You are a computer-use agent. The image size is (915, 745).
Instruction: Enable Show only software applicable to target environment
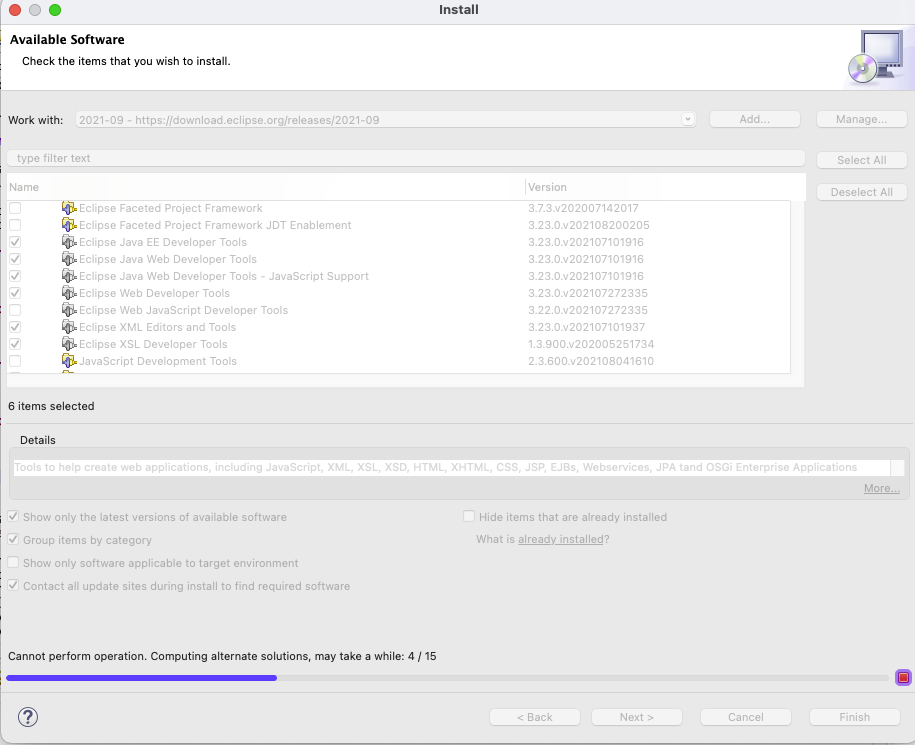click(x=13, y=562)
